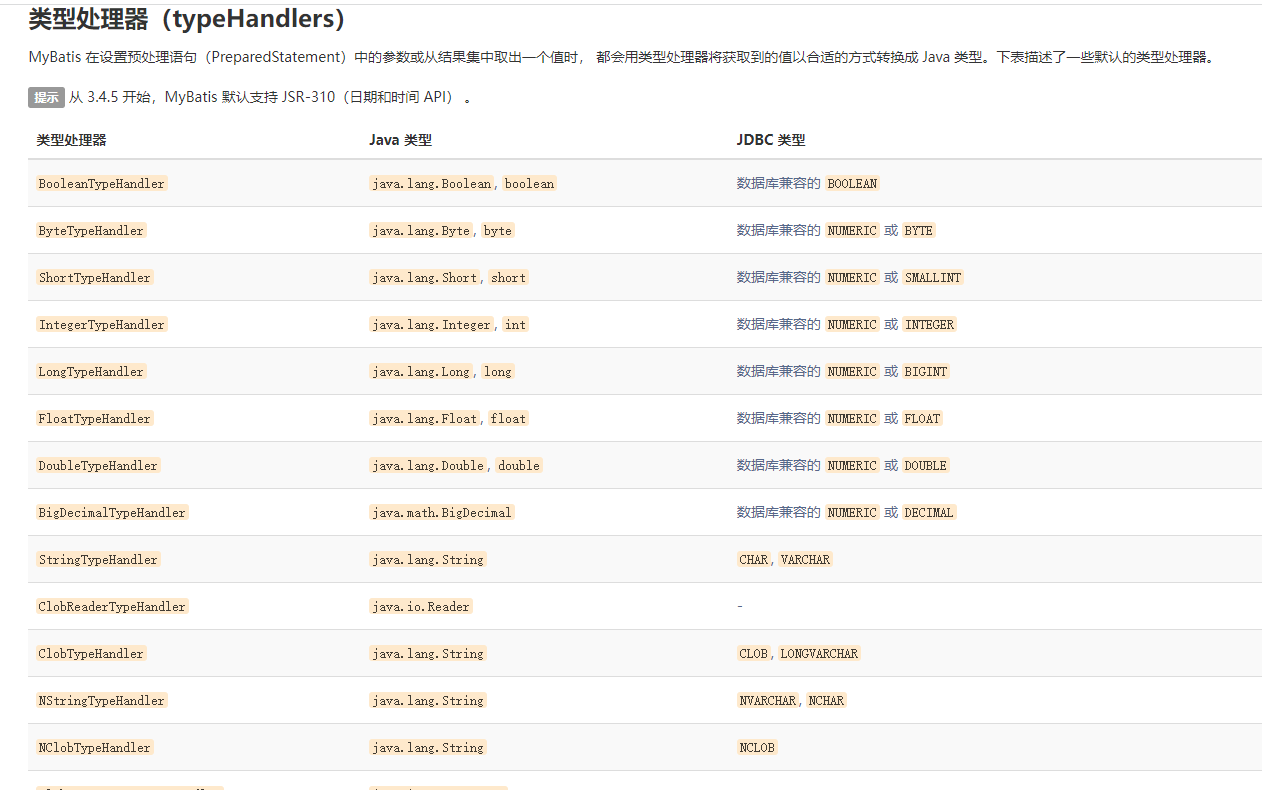Click the BIGINT JDBC type tag
Viewport: 1262px width, 790px height.
(926, 371)
